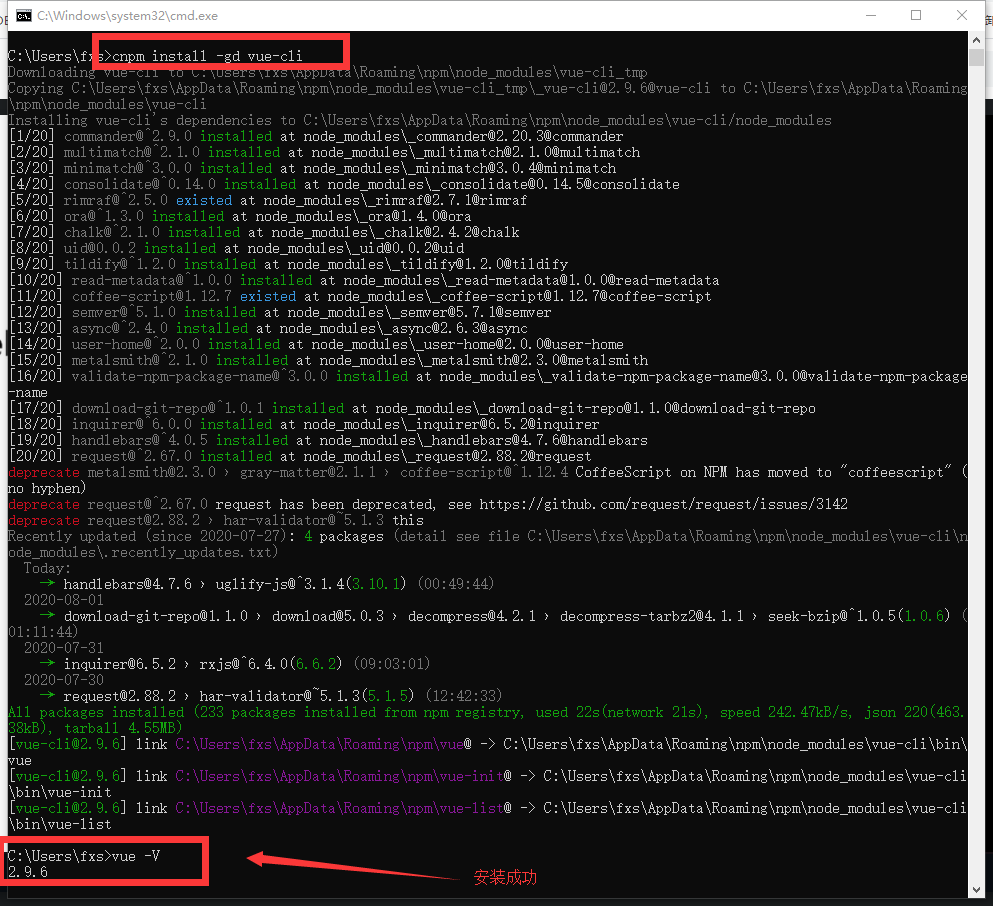Click the date '2020-07-31'
993x906 pixels.
[x=63, y=648]
